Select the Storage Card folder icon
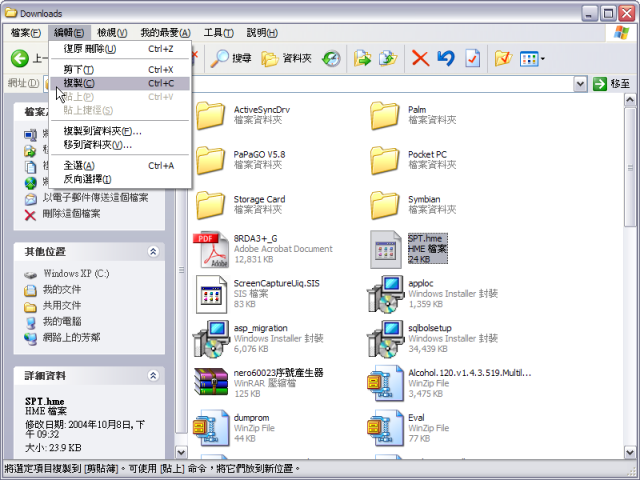 pyautogui.click(x=210, y=205)
